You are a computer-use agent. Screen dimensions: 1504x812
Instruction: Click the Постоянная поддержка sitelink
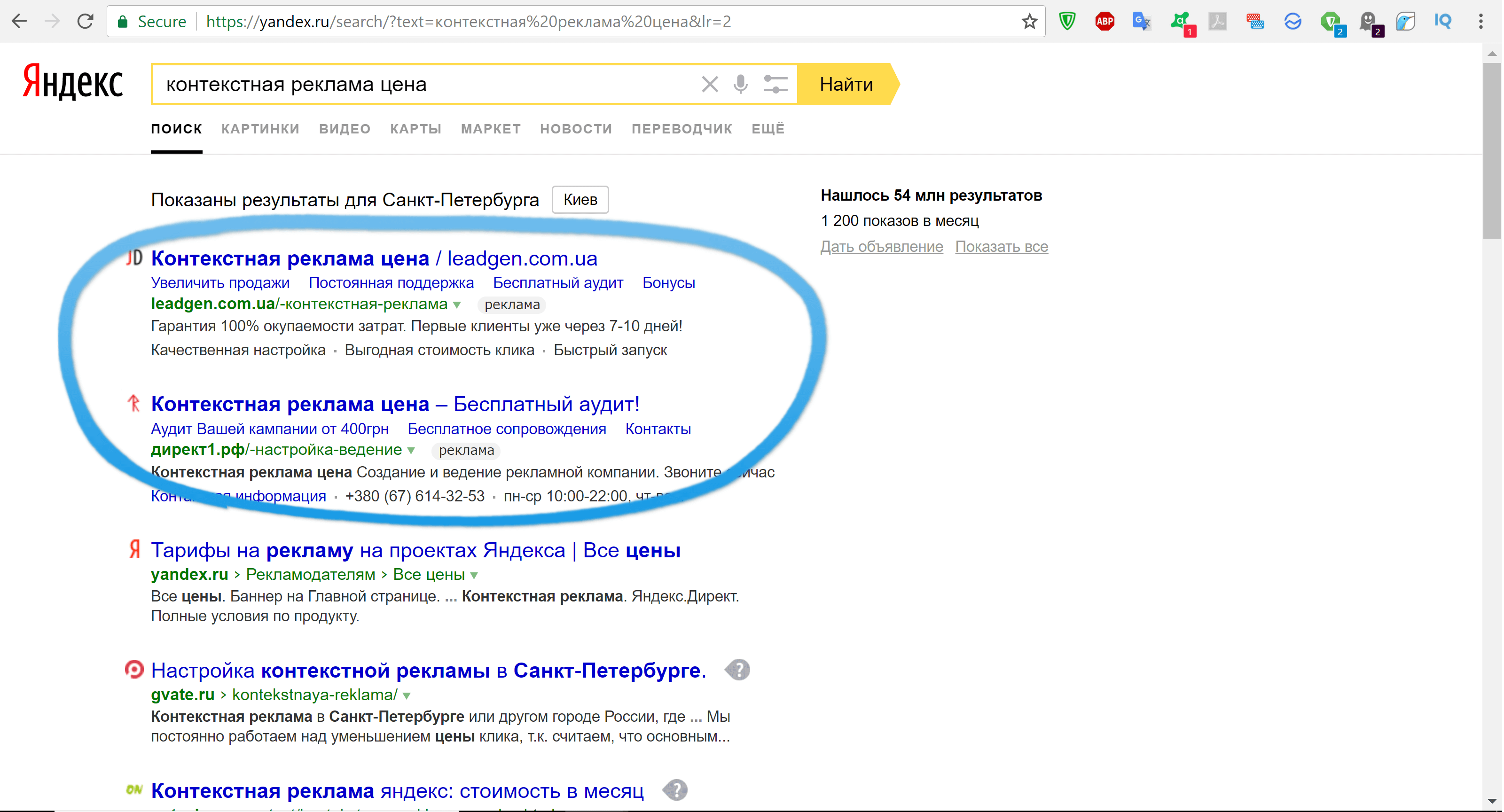[x=391, y=283]
